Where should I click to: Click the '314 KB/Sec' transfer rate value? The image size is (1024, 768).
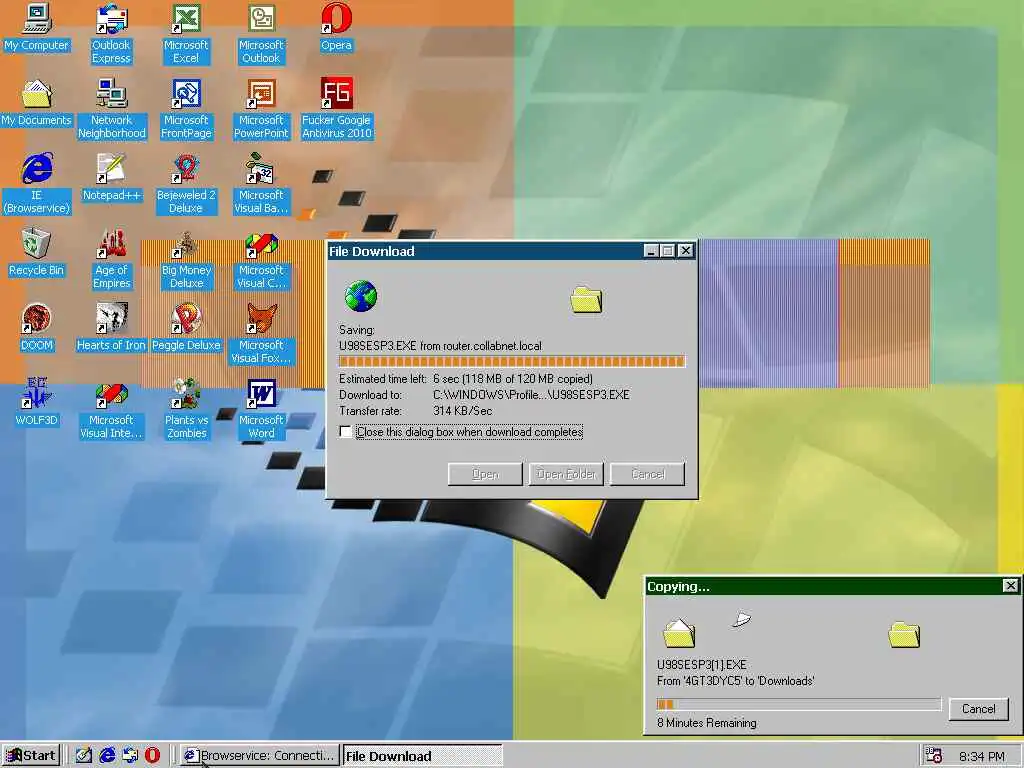[462, 411]
